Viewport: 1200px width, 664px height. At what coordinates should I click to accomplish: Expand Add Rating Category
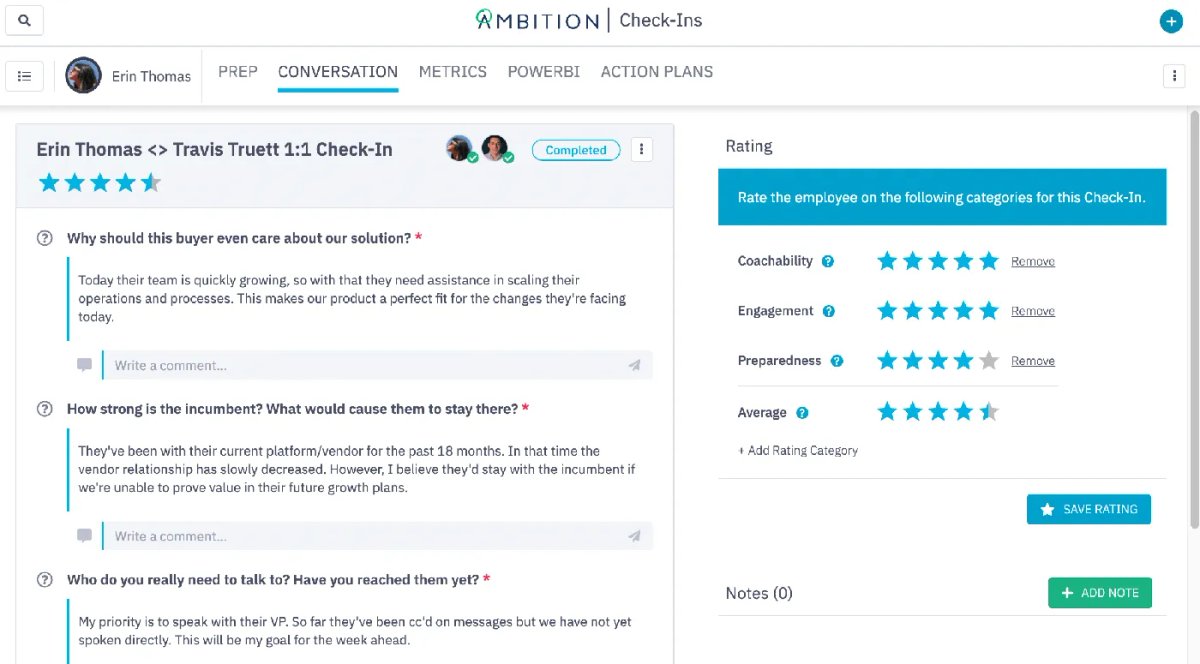coord(798,450)
